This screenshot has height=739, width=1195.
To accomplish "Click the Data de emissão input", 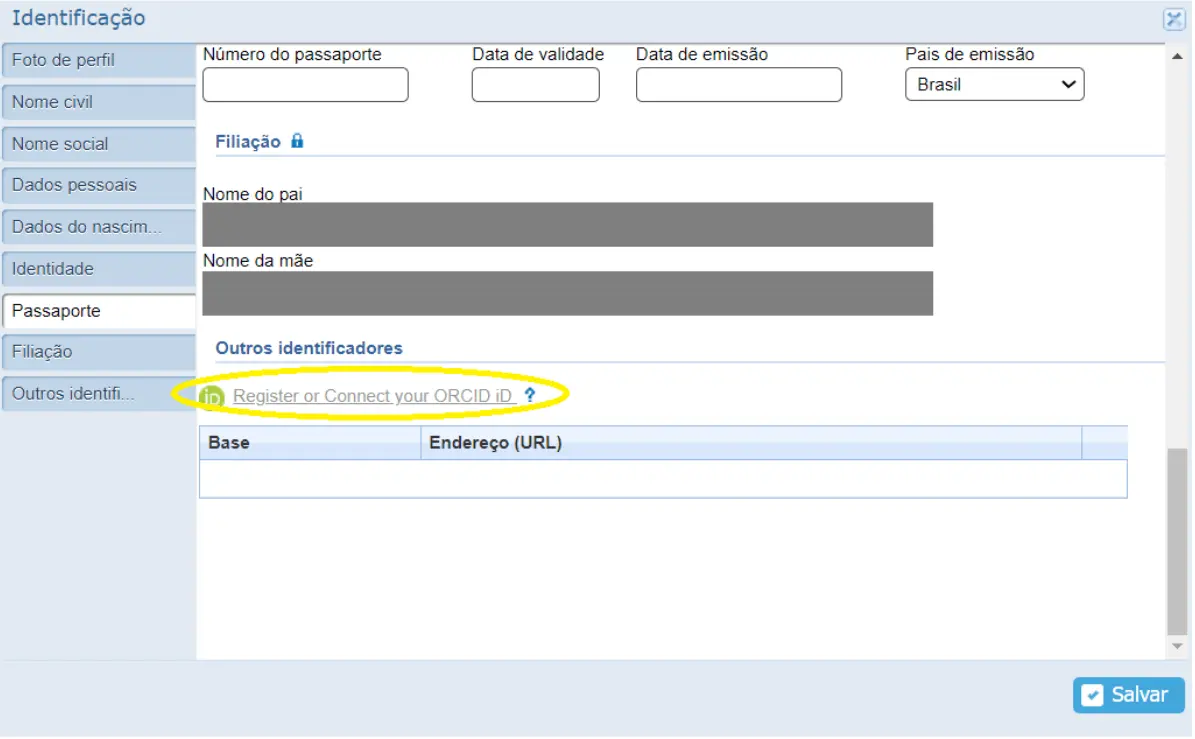I will 738,85.
